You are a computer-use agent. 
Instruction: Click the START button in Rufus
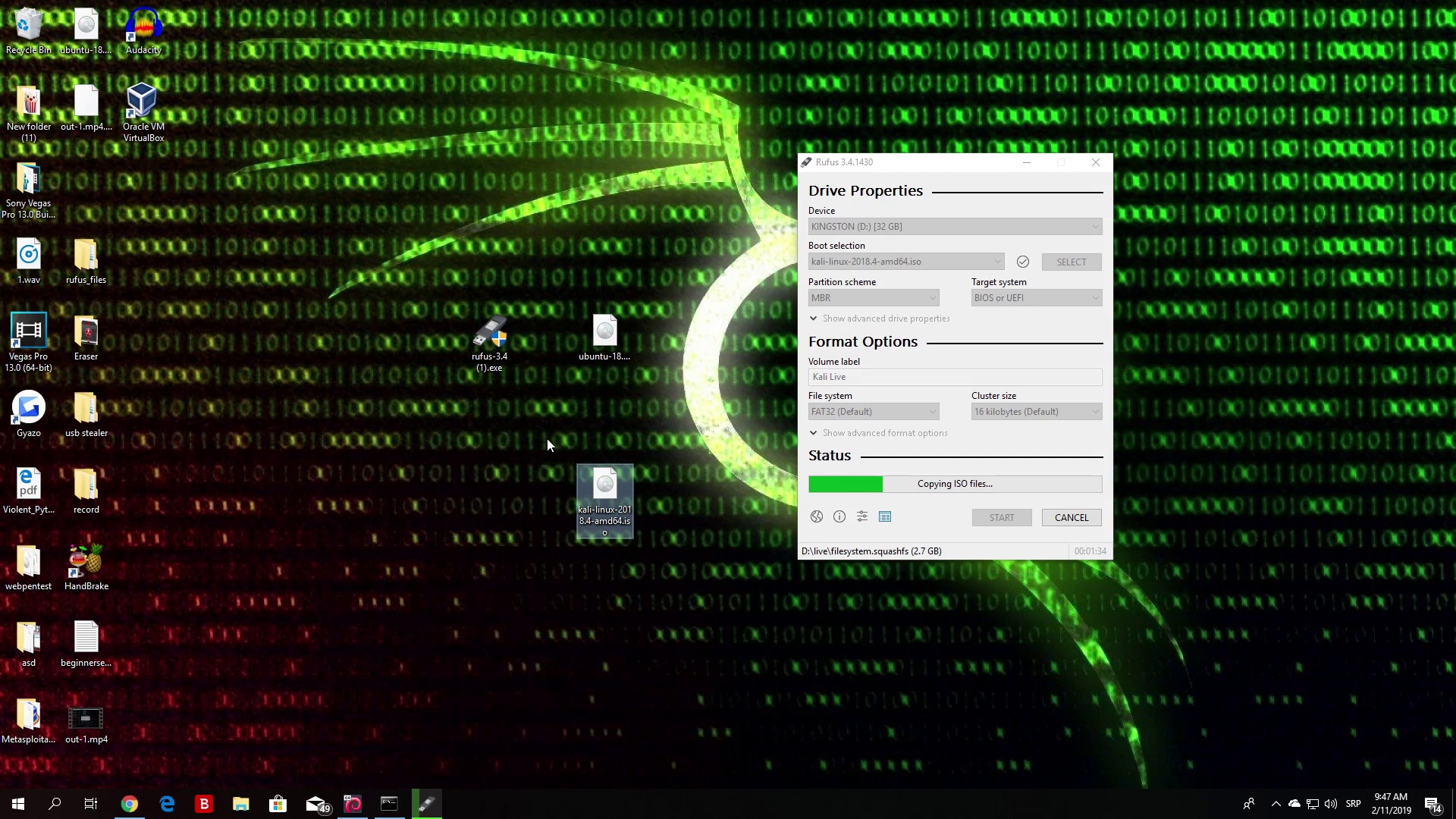click(x=1002, y=517)
